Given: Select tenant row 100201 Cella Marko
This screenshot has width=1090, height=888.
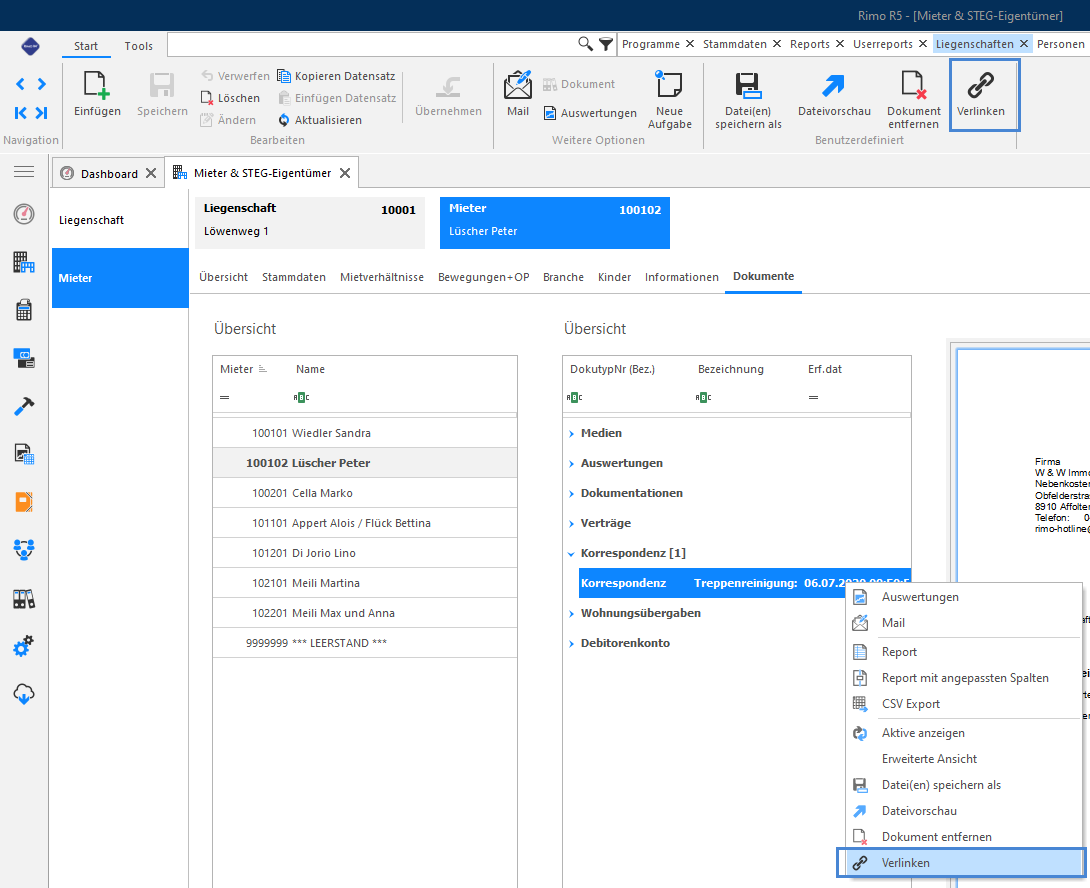Looking at the screenshot, I should [365, 493].
